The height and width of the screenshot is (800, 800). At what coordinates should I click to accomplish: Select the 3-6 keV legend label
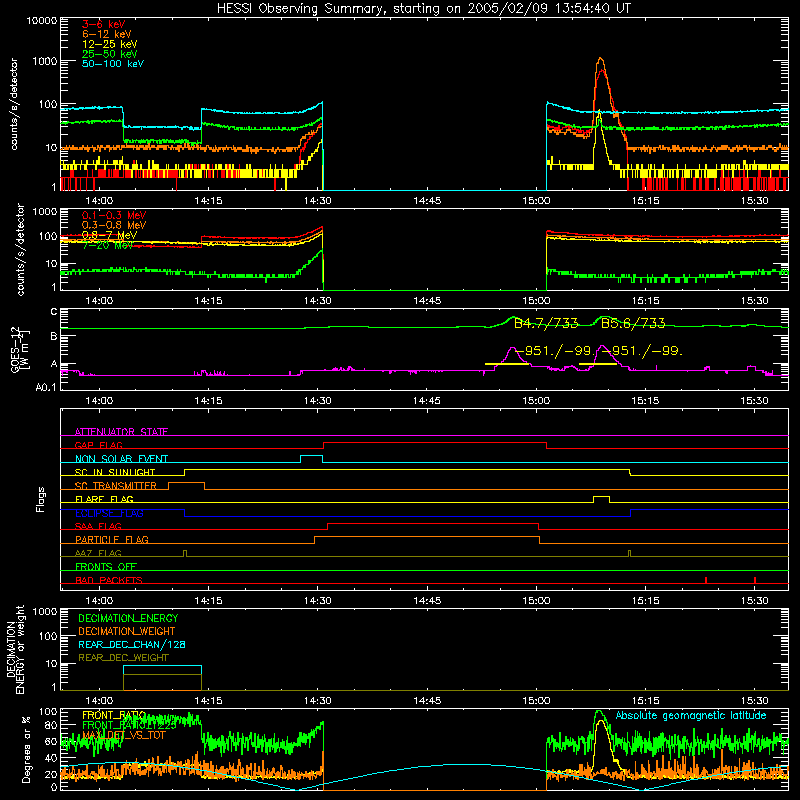point(104,24)
